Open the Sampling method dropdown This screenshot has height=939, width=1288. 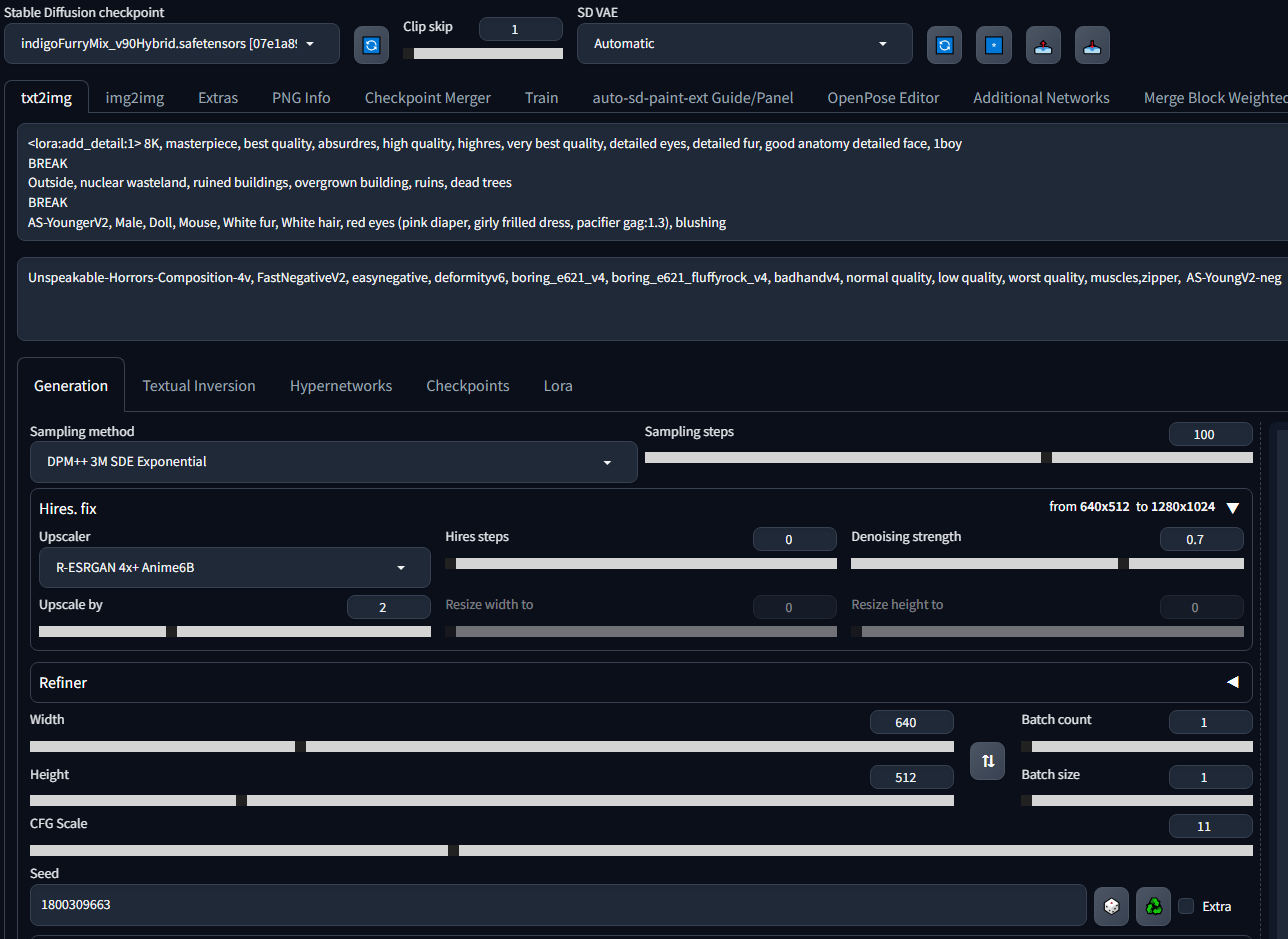tap(333, 462)
